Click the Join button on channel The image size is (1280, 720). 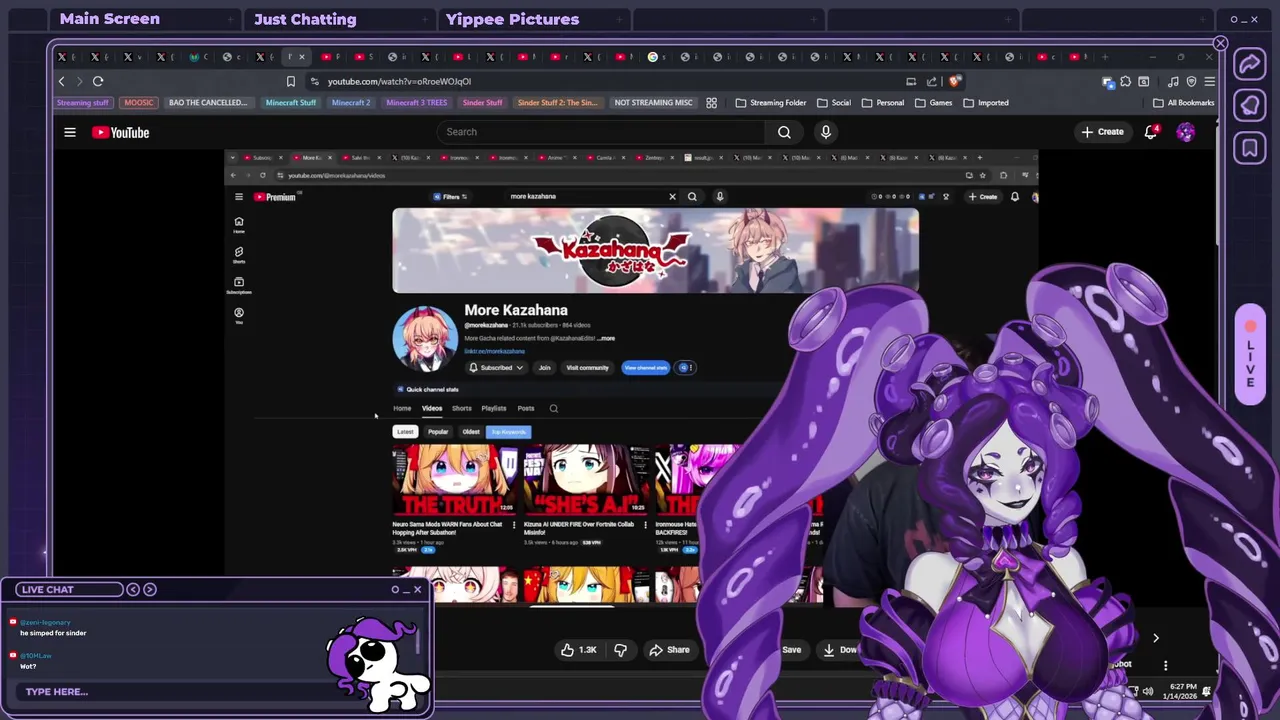[x=544, y=367]
